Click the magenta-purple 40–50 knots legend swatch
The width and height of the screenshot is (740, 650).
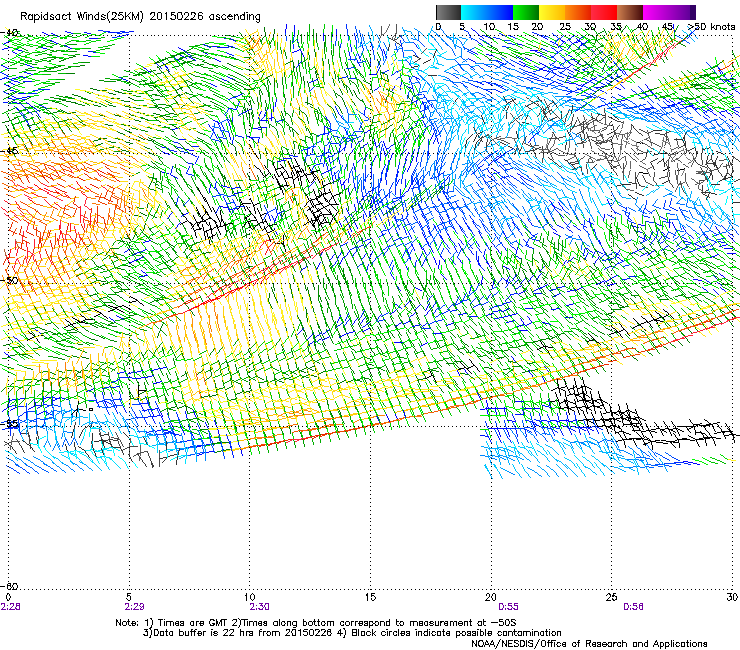point(669,12)
